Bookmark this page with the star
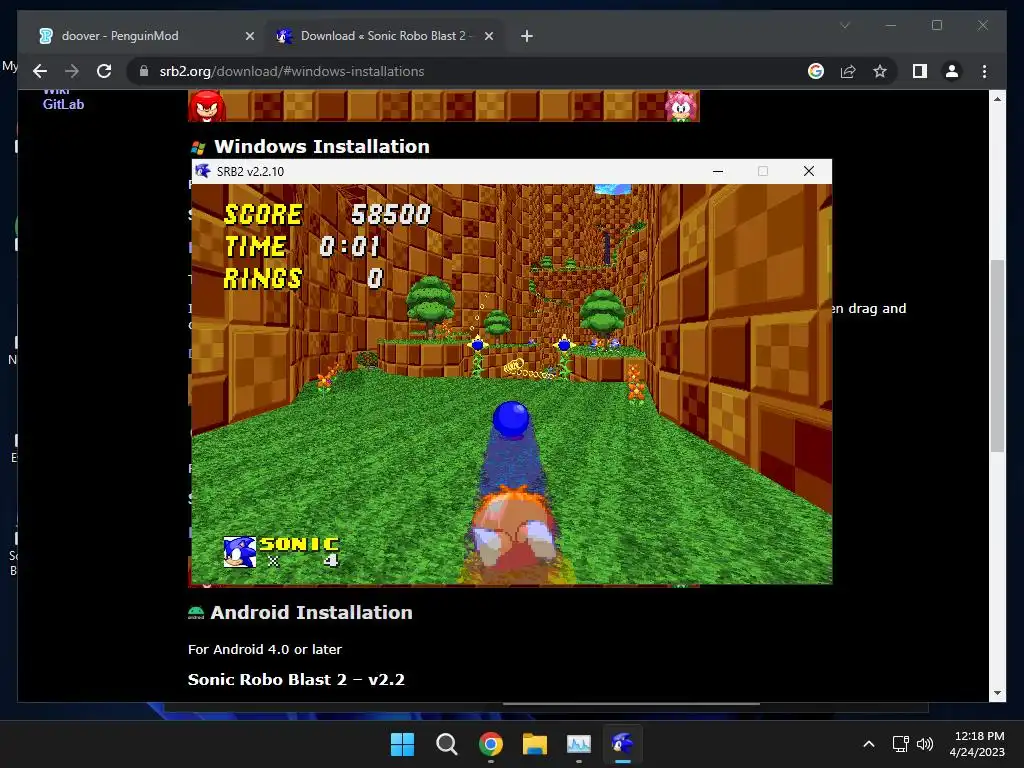 point(880,71)
